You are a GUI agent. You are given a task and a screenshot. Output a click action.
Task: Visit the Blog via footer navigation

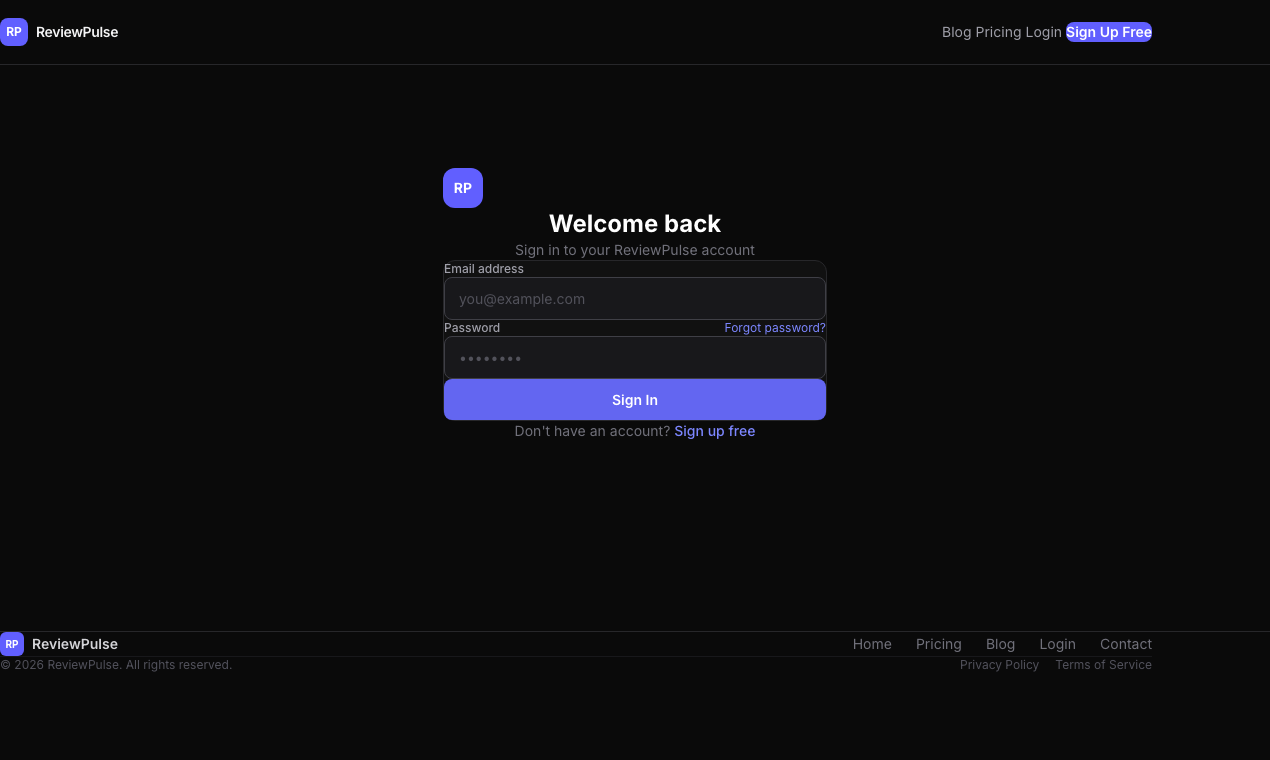click(1000, 644)
